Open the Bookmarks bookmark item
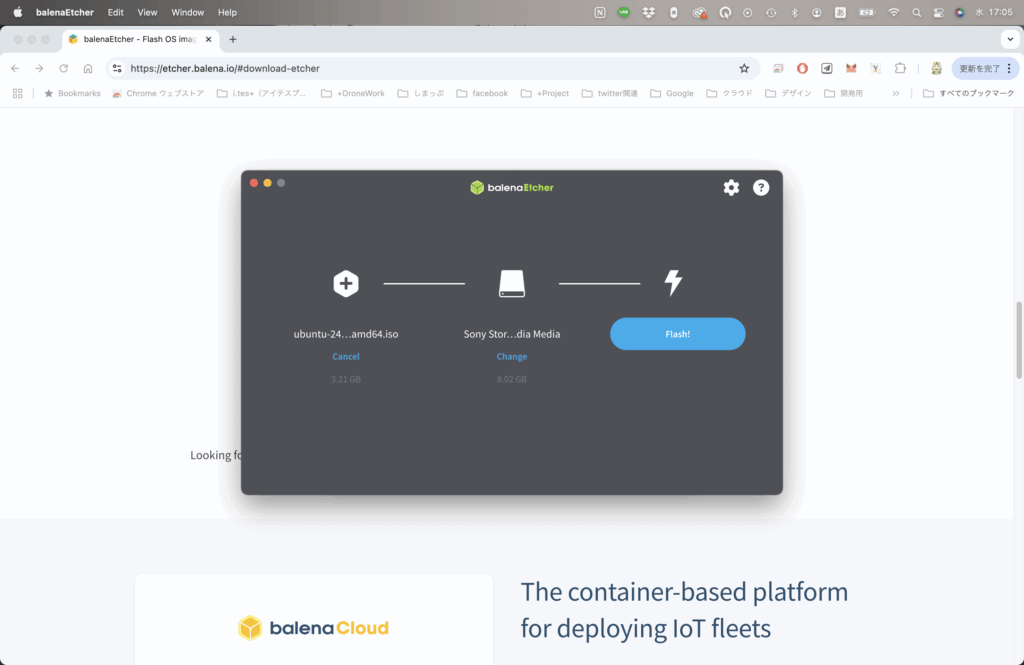The image size is (1024, 665). (72, 93)
